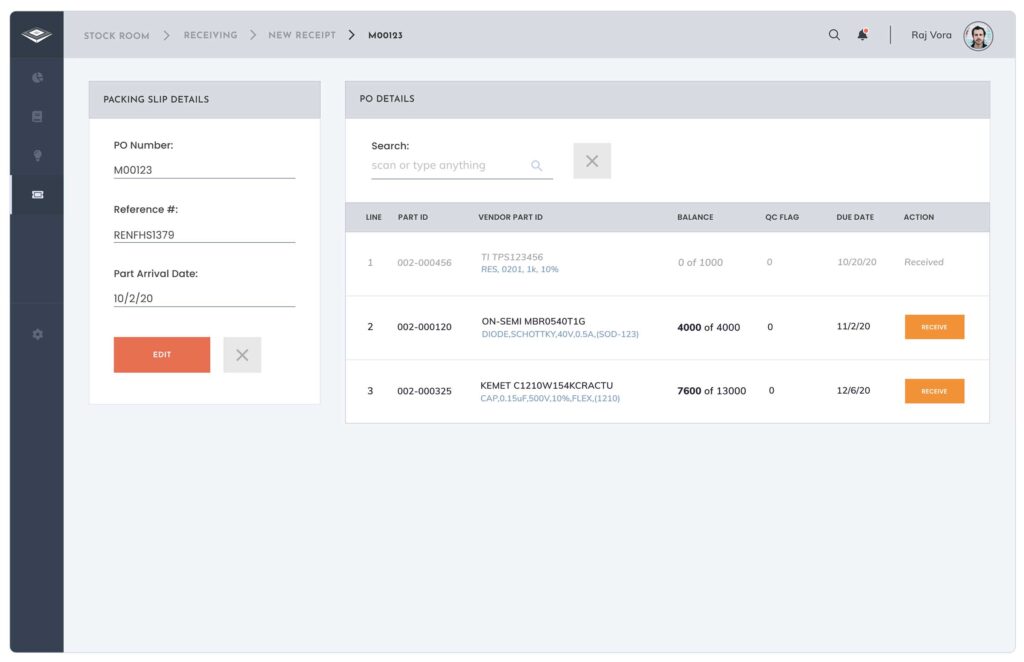Image resolution: width=1024 pixels, height=662 pixels.
Task: Click RECEIVE for the KEMET capacitor line
Action: pyautogui.click(x=934, y=391)
